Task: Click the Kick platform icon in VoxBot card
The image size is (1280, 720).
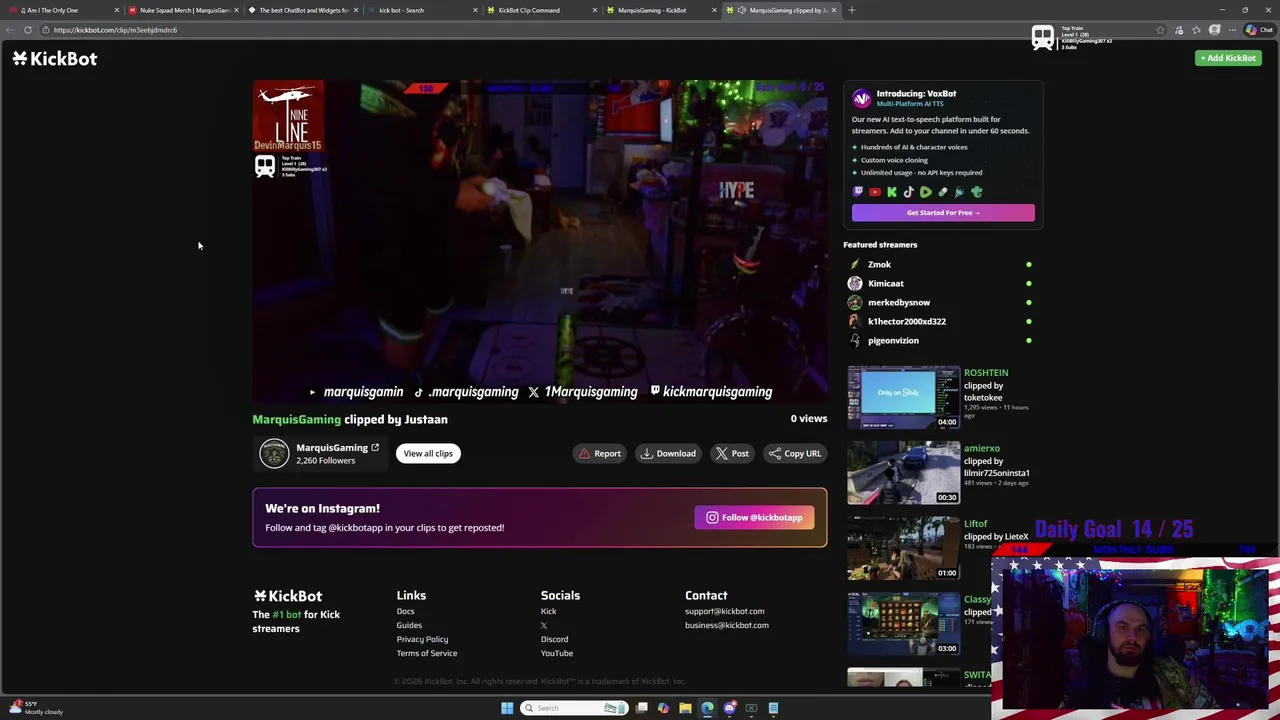Action: coord(892,192)
